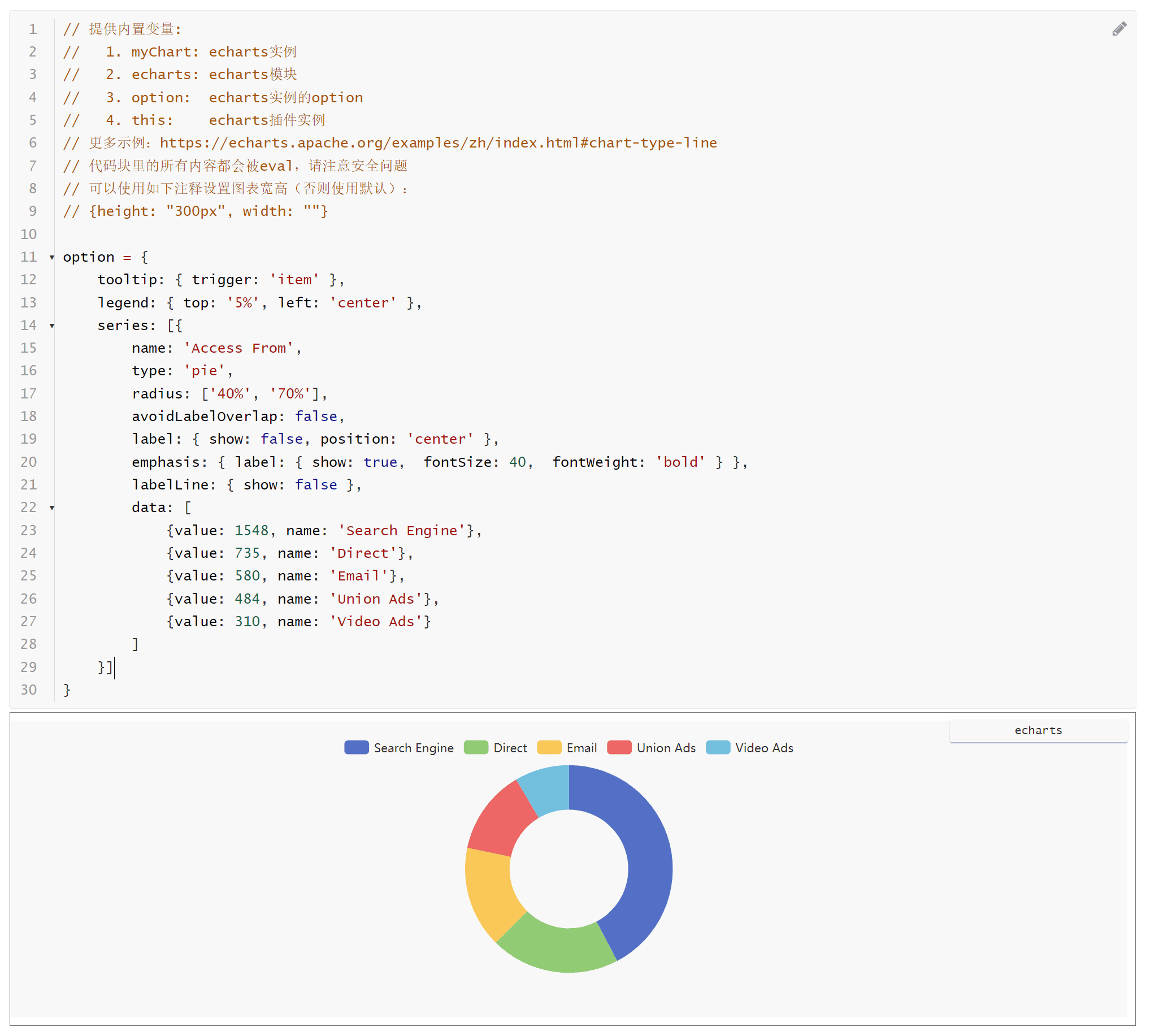Collapse the data array fold arrow
This screenshot has width=1150, height=1036.
pyautogui.click(x=52, y=508)
